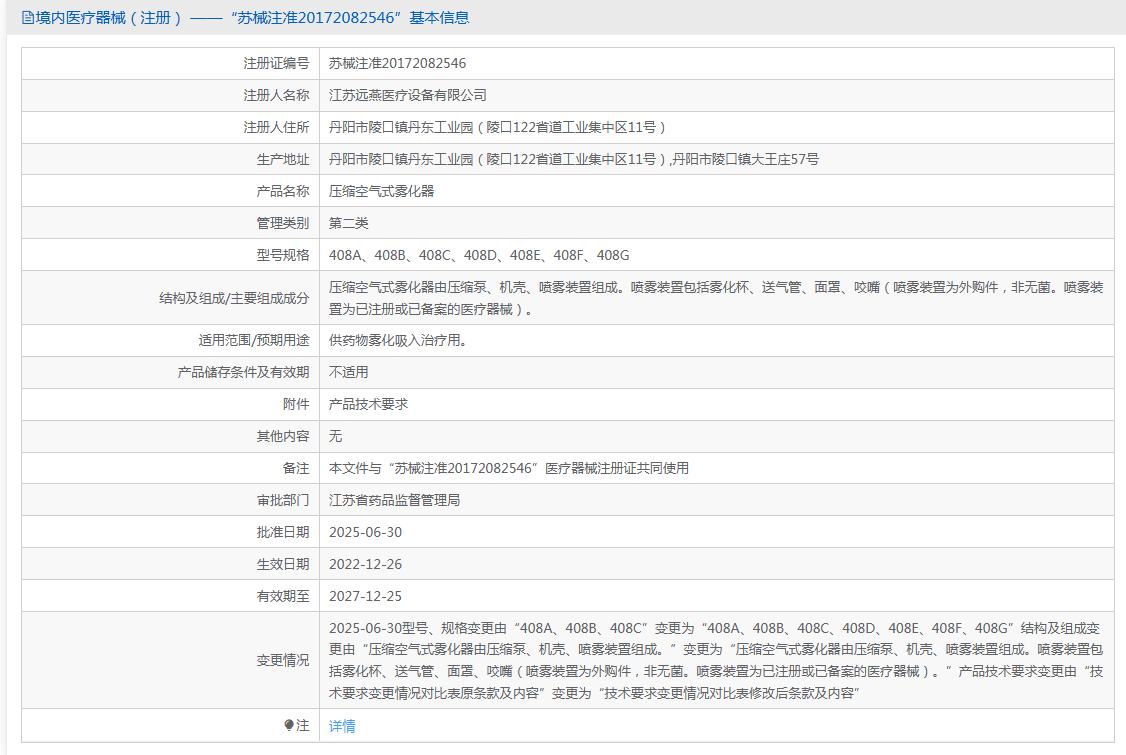Click the 备注 remark text
Viewport: 1126px width, 755px height.
point(508,468)
